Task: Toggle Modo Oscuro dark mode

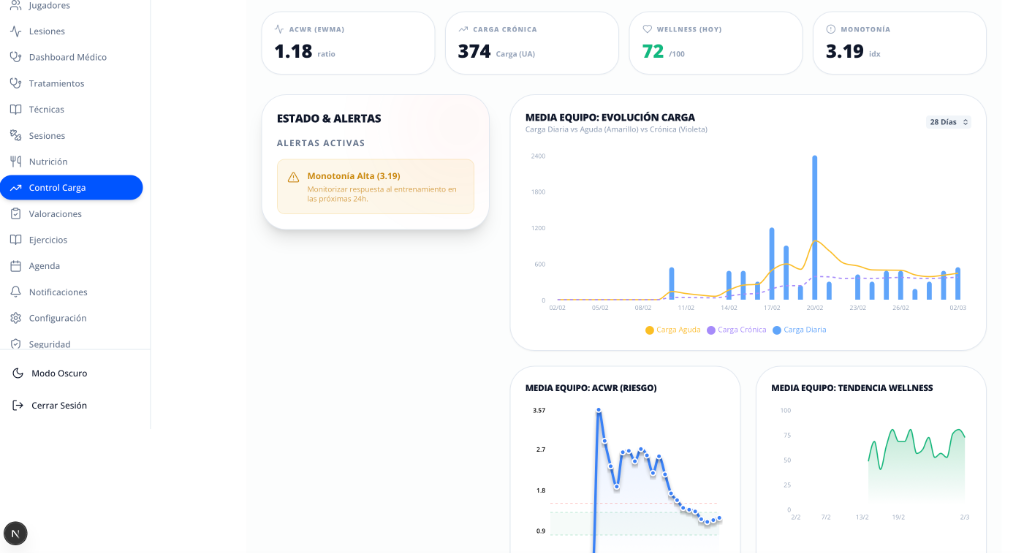Action: click(58, 373)
